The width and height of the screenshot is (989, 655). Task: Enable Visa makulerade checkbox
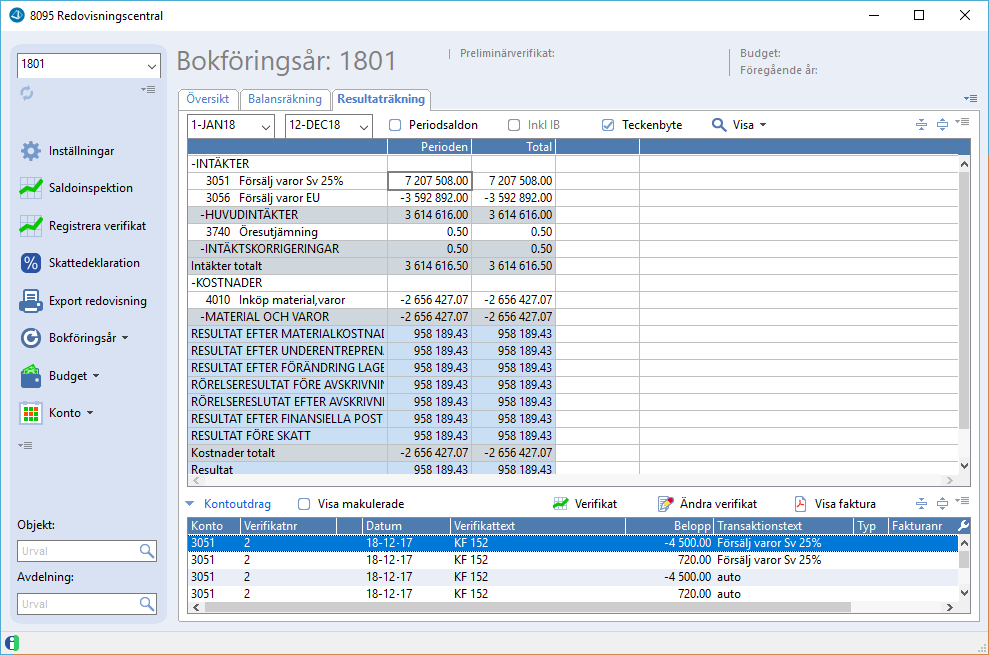click(304, 504)
